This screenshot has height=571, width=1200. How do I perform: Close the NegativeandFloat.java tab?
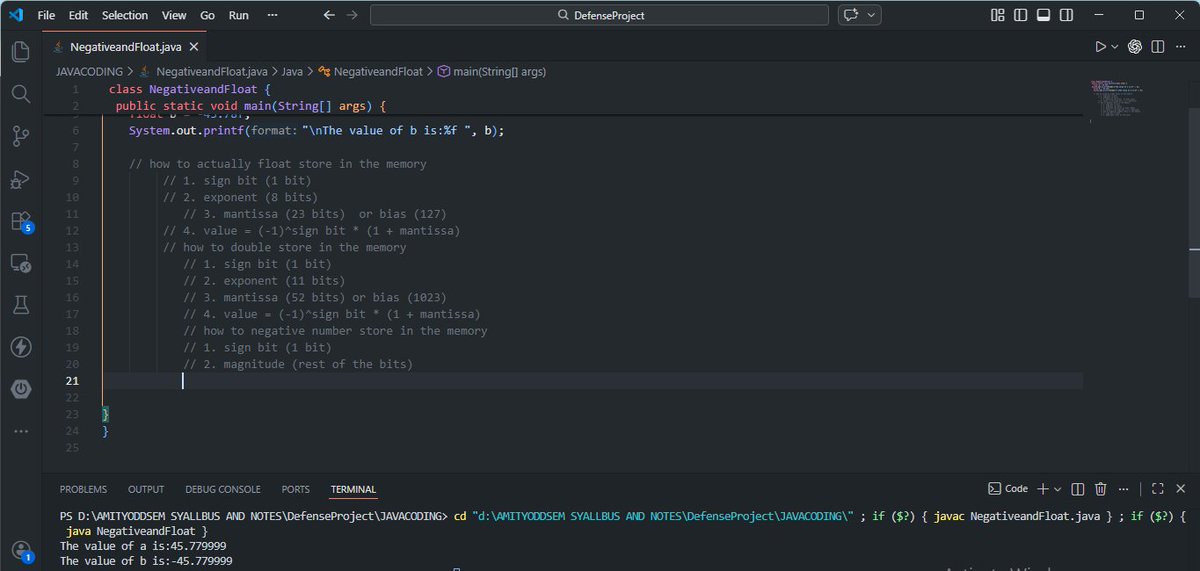coord(193,47)
